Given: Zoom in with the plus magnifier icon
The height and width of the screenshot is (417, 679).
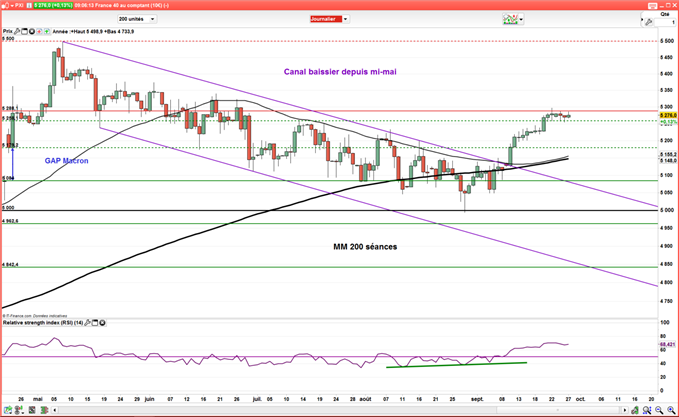Looking at the screenshot, I should point(671,410).
